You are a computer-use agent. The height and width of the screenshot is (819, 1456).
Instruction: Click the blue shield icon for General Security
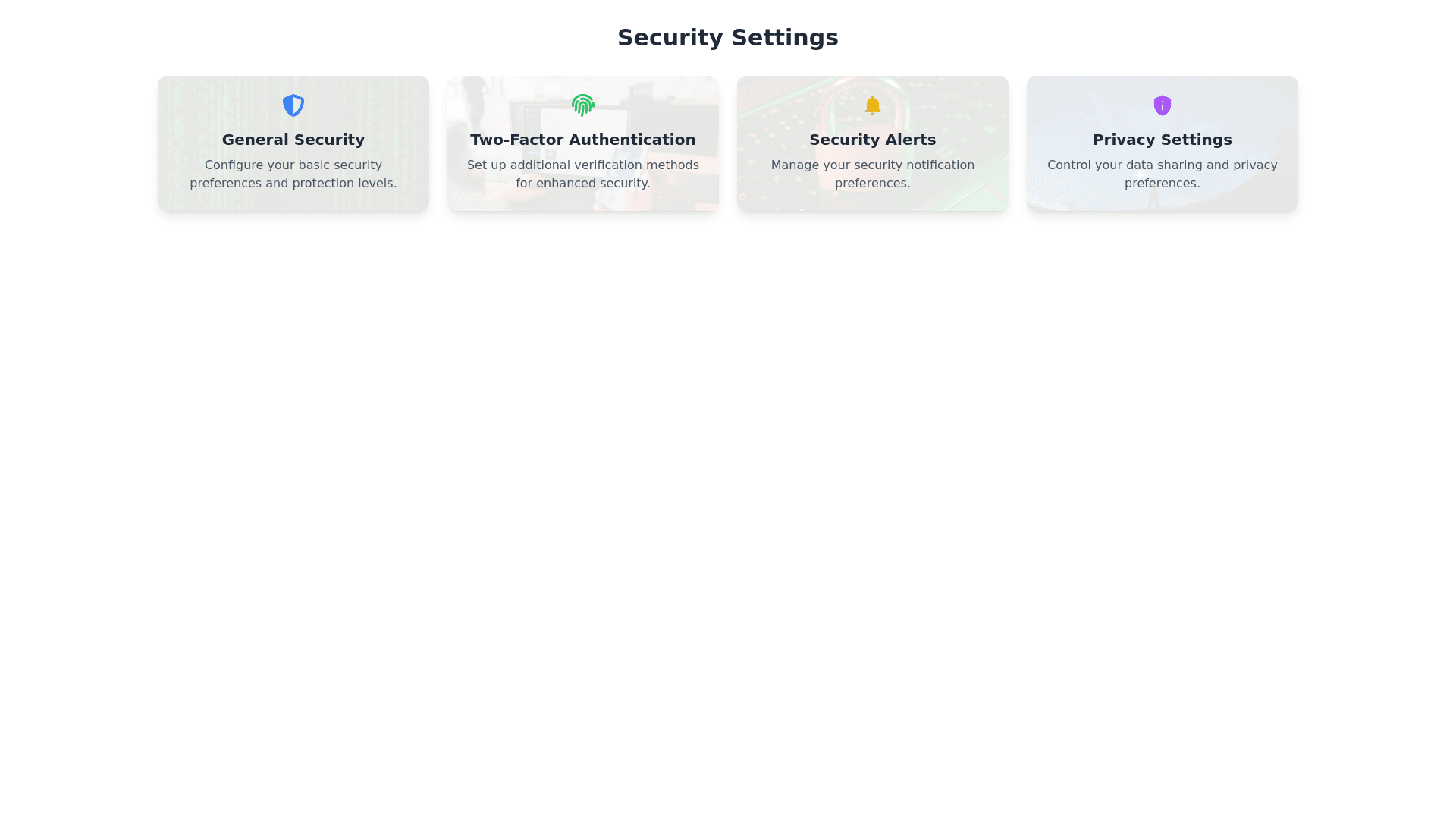coord(293,105)
